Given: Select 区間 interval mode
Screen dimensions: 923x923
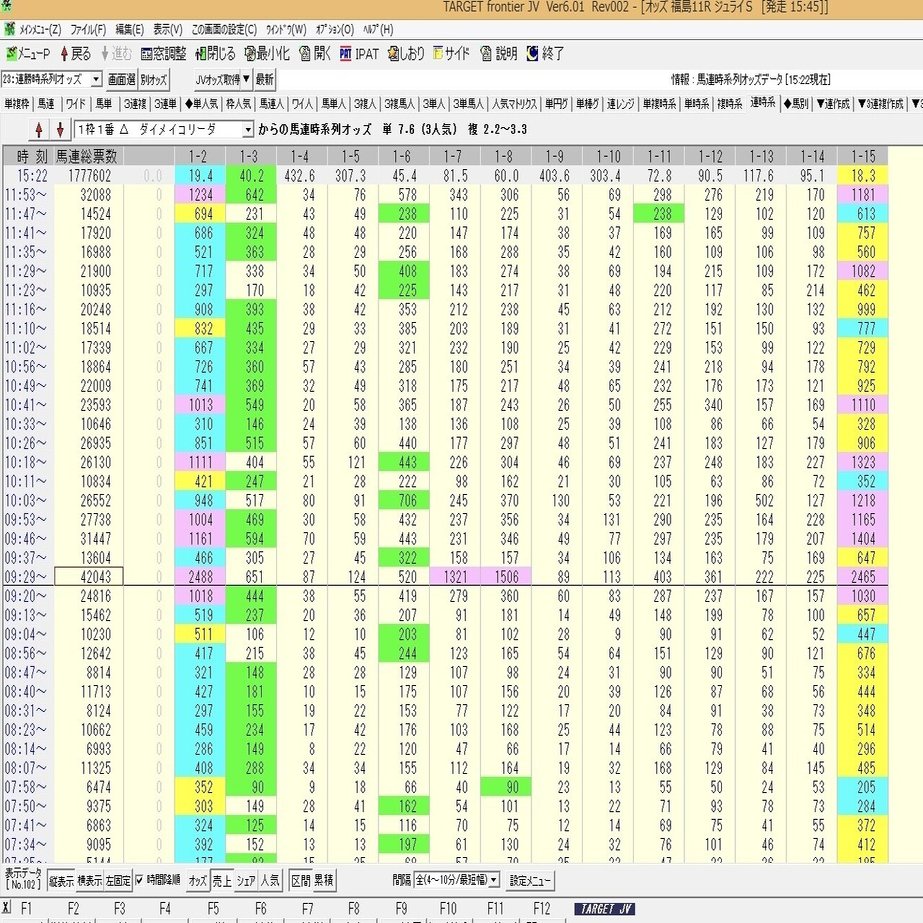Looking at the screenshot, I should click(301, 881).
